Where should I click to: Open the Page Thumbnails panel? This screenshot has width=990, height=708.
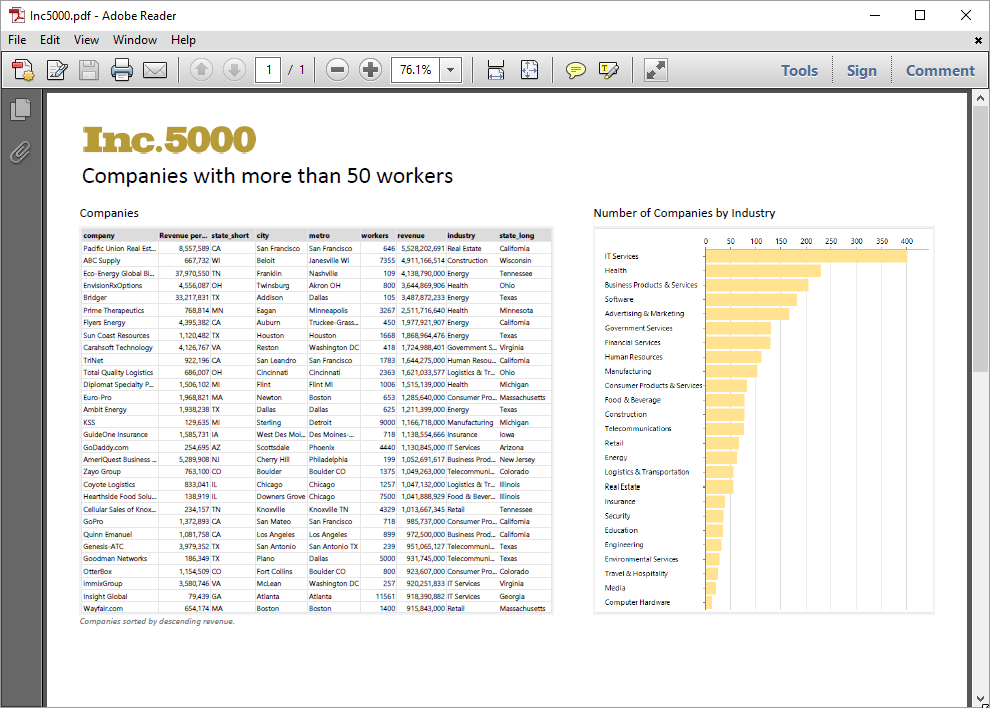(21, 109)
